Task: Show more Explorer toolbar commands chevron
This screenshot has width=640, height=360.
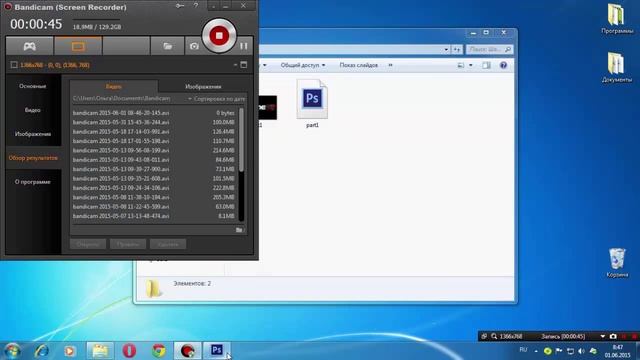Action: [x=390, y=65]
